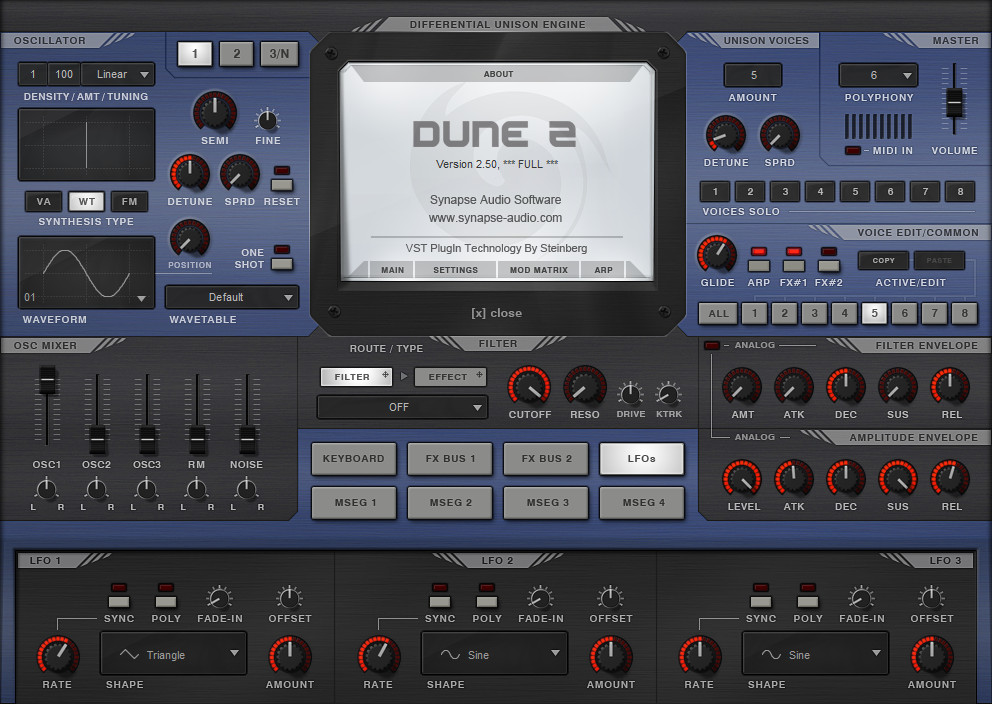The width and height of the screenshot is (992, 704).
Task: Click the COPY button
Action: [x=883, y=260]
